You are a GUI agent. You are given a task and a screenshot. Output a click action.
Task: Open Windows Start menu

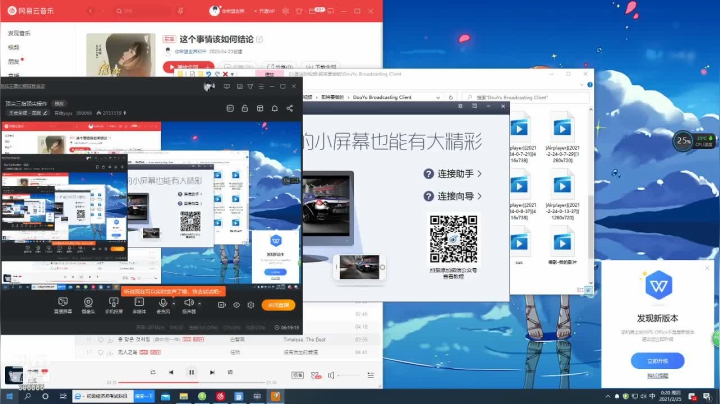(9, 396)
